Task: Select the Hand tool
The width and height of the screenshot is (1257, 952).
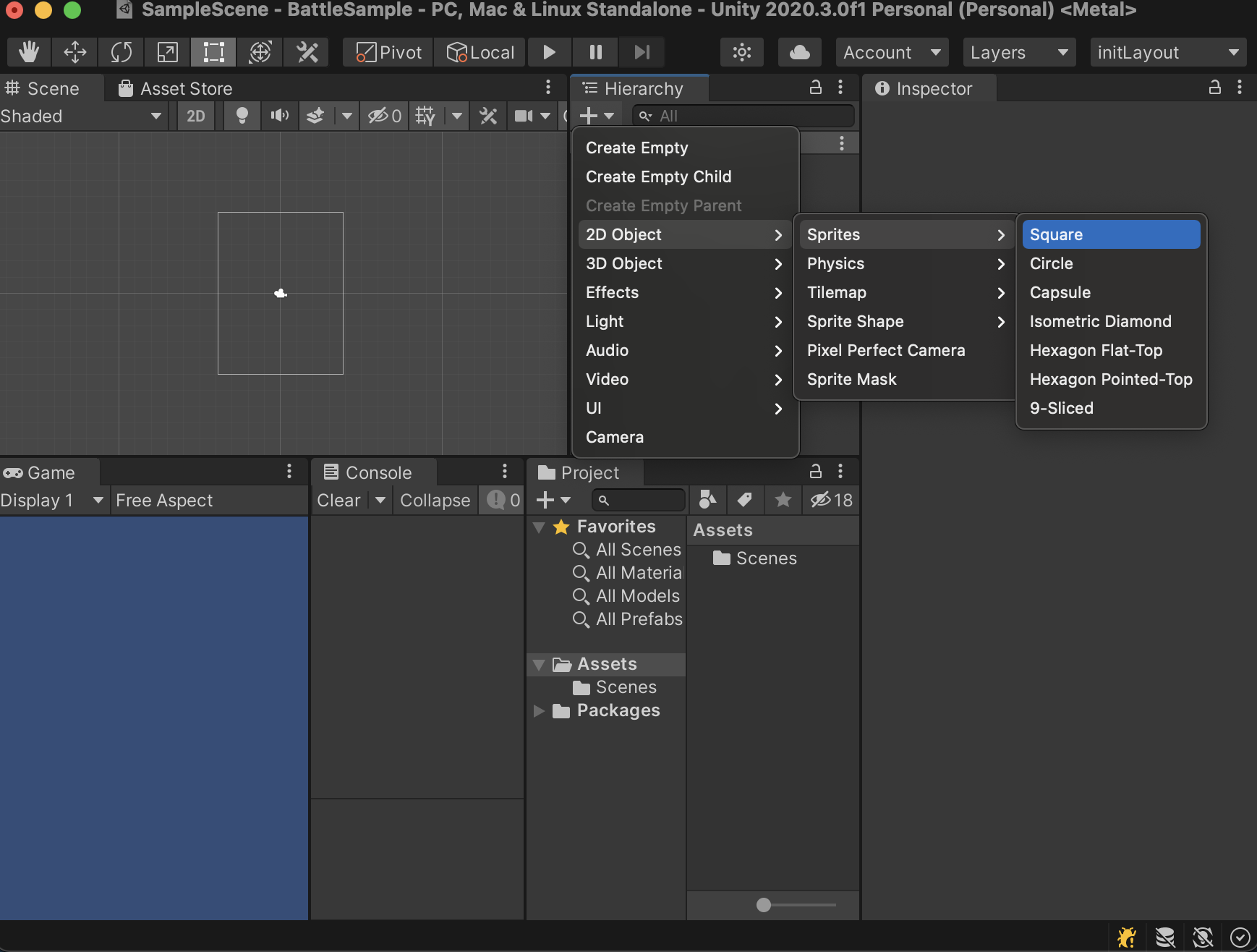Action: [29, 52]
